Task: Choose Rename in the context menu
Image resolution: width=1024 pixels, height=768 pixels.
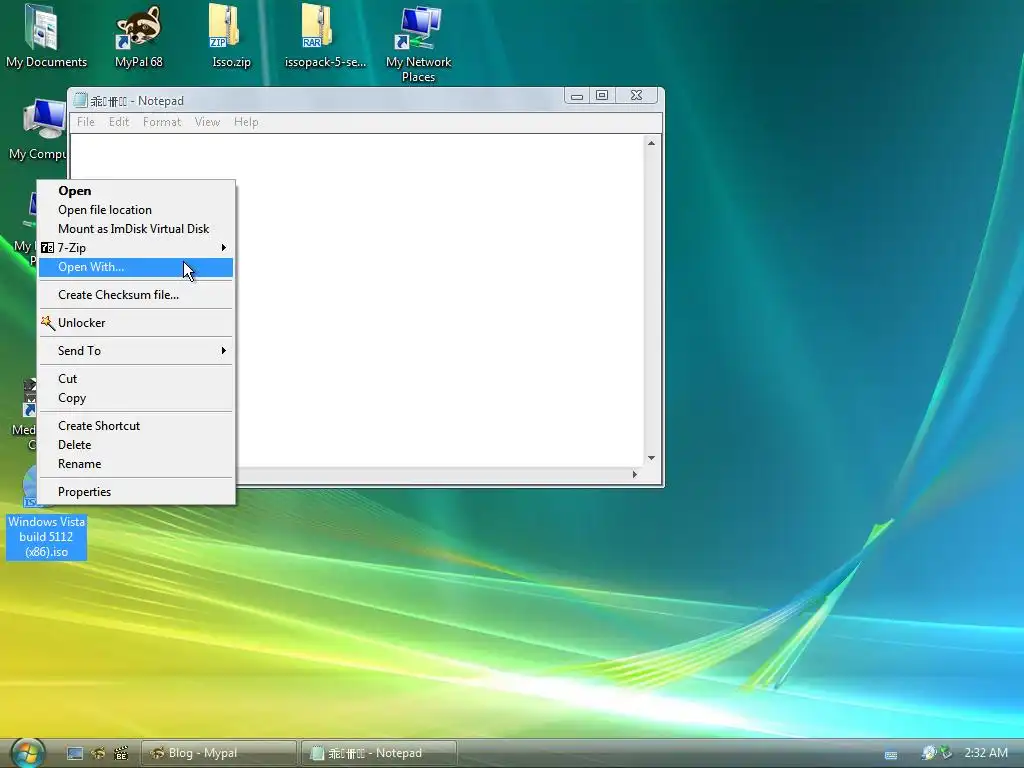Action: pos(136,464)
